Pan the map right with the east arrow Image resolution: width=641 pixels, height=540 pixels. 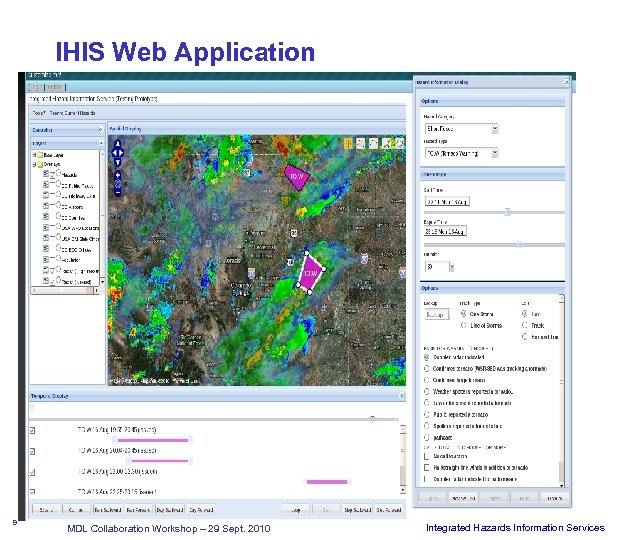121,153
